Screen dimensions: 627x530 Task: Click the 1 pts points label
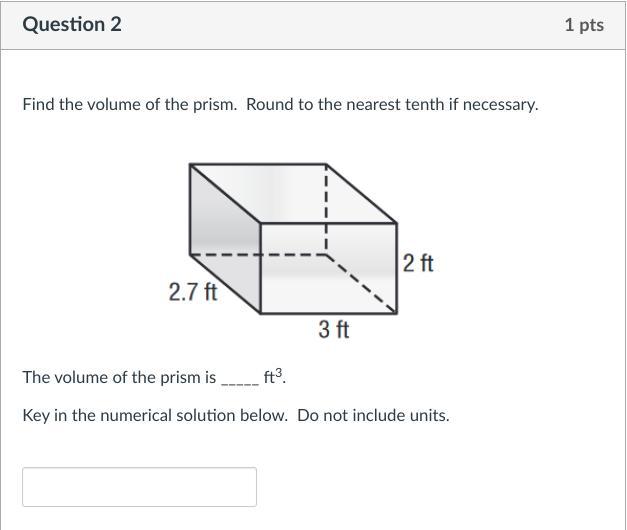[583, 25]
